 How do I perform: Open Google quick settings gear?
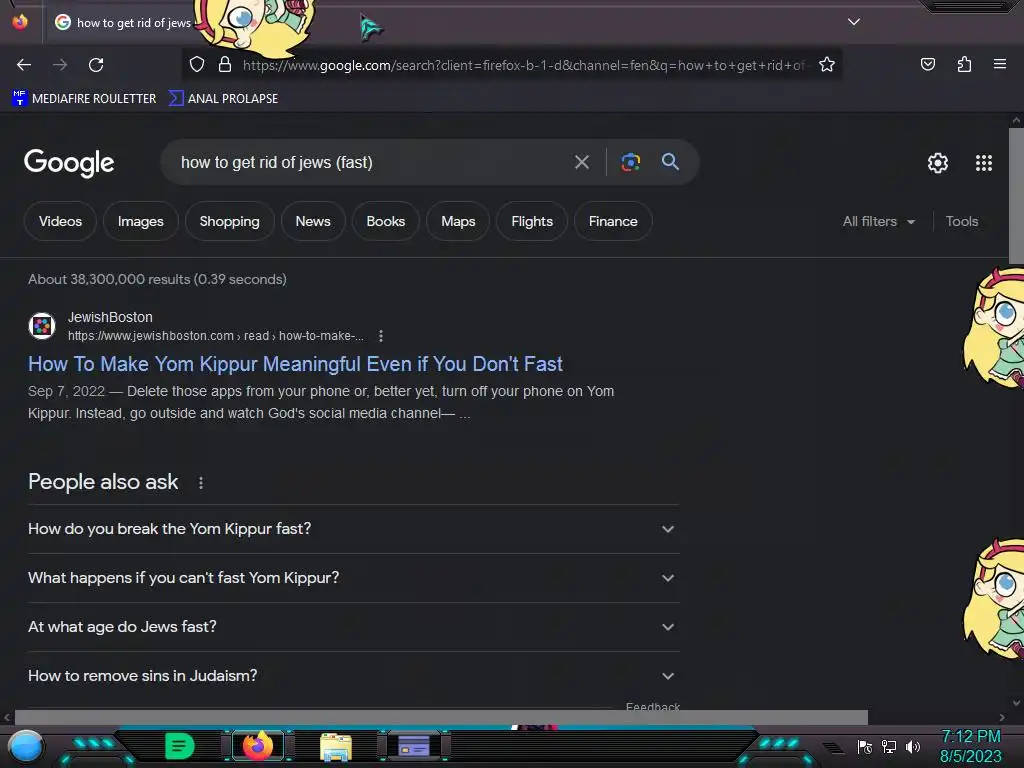[938, 163]
